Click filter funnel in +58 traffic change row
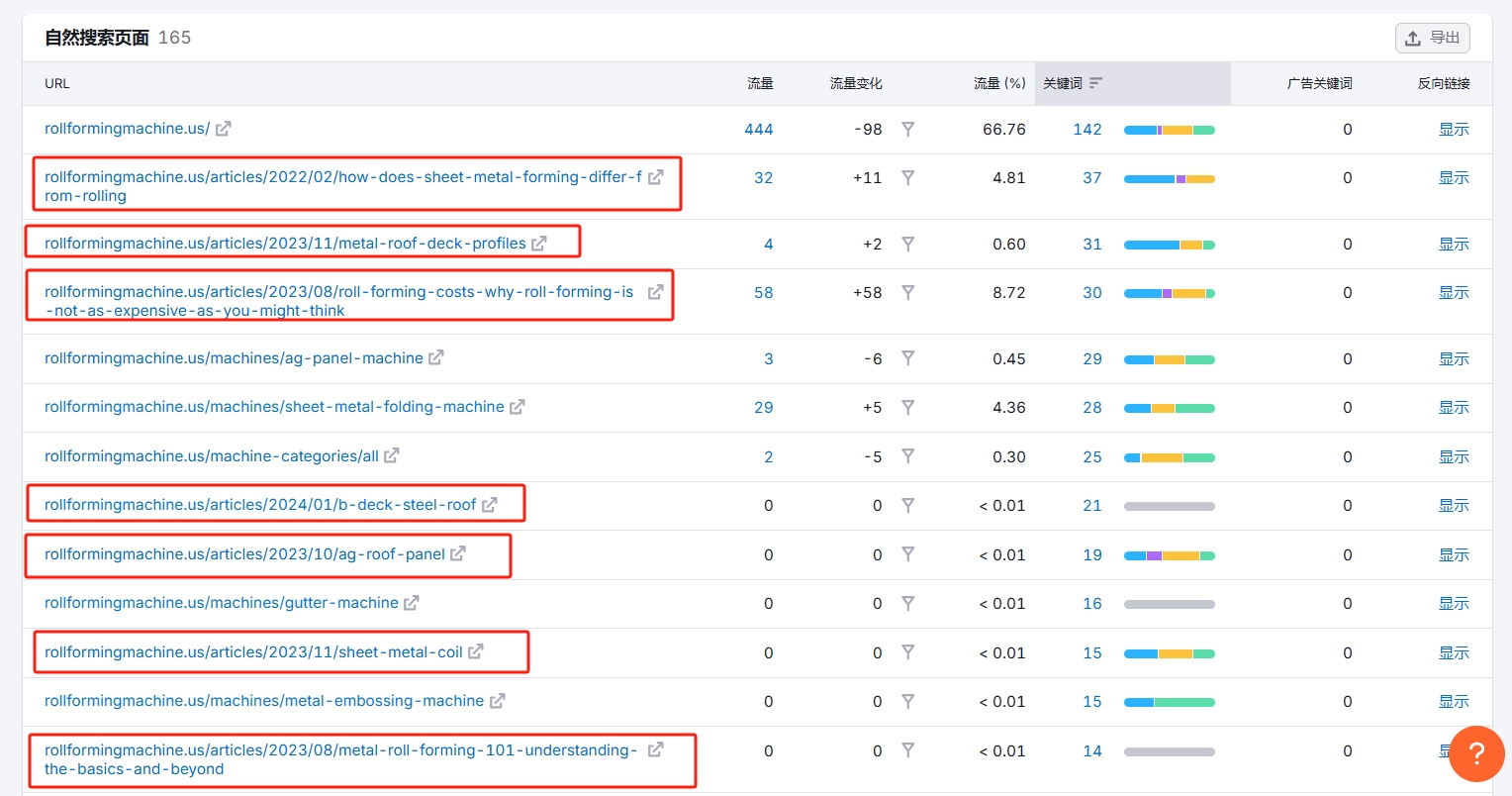The width and height of the screenshot is (1512, 796). [908, 292]
